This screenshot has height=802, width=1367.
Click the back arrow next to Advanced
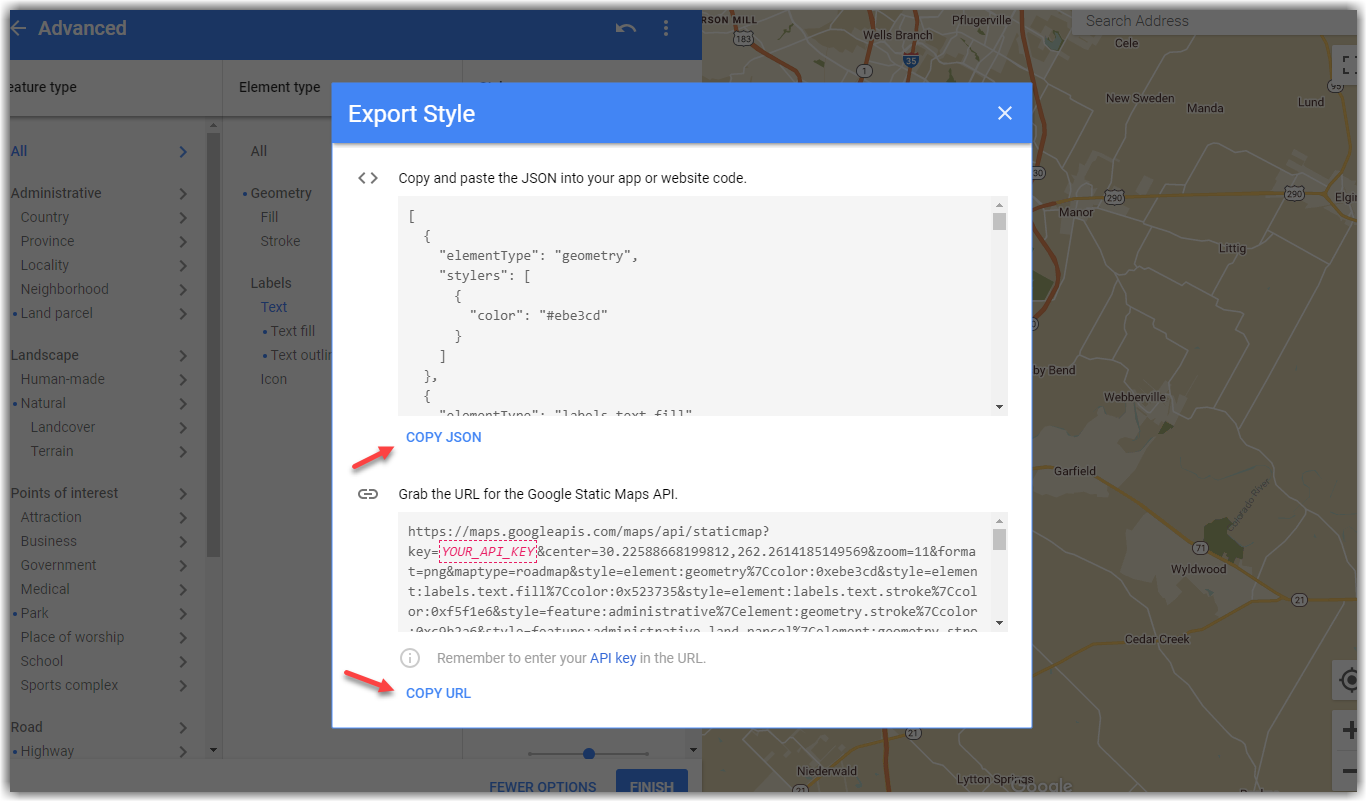pyautogui.click(x=18, y=28)
